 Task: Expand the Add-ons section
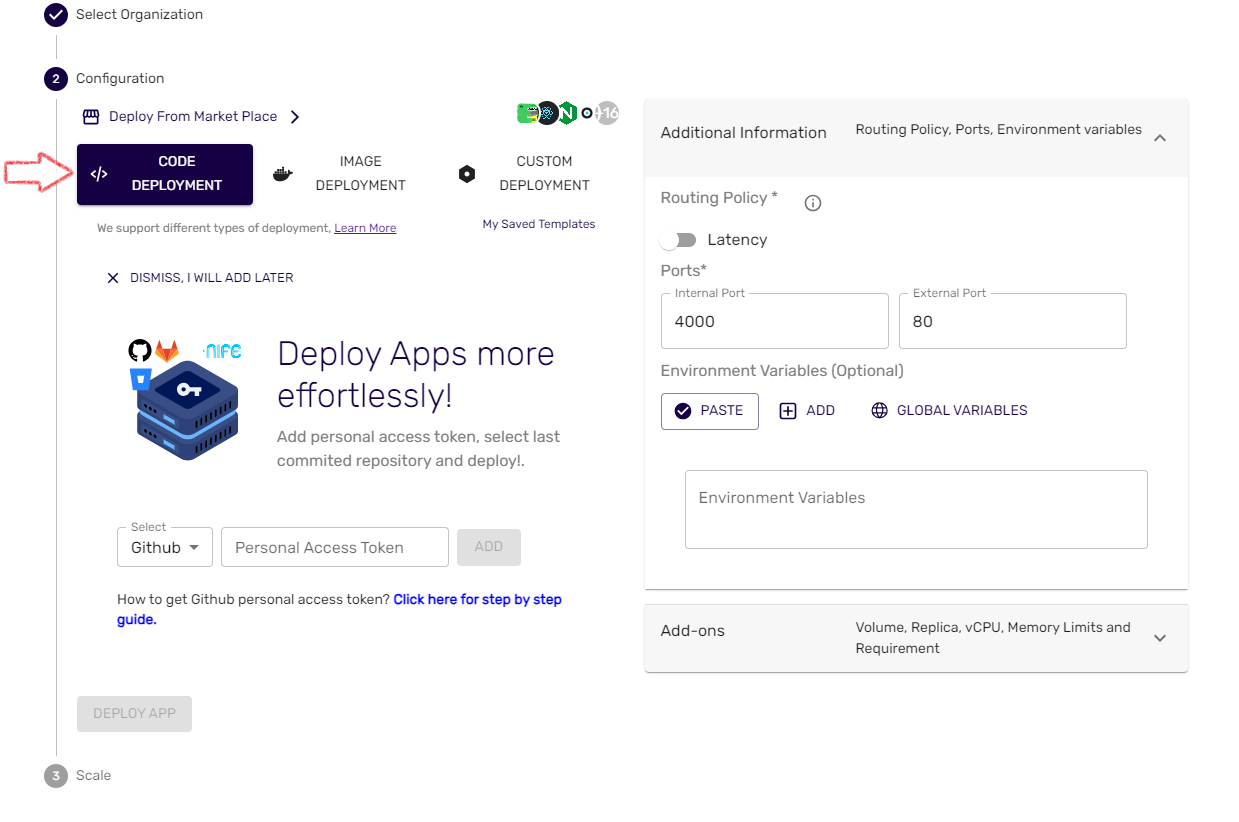click(x=1159, y=637)
